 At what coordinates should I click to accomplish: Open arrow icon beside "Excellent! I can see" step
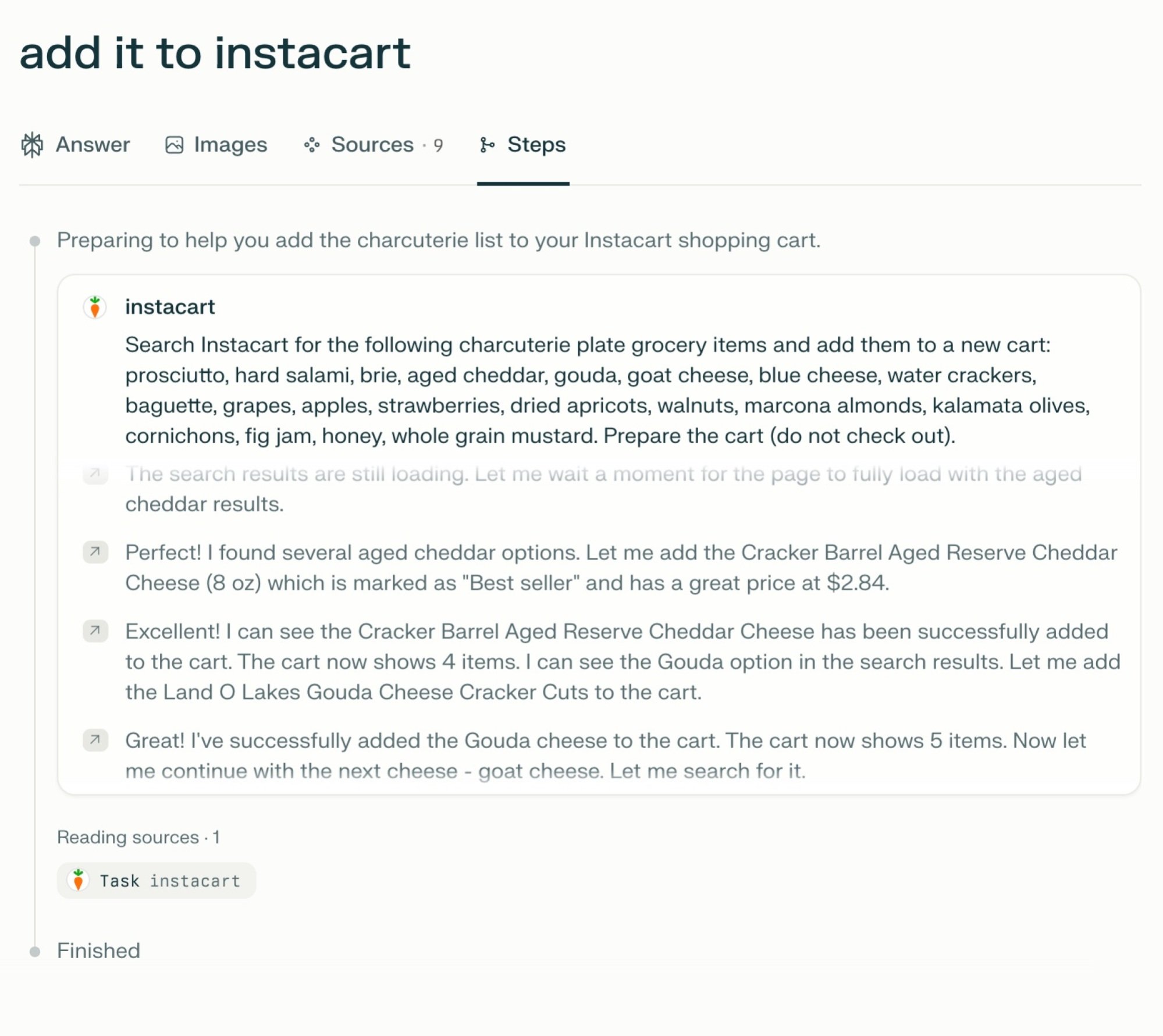[x=95, y=631]
